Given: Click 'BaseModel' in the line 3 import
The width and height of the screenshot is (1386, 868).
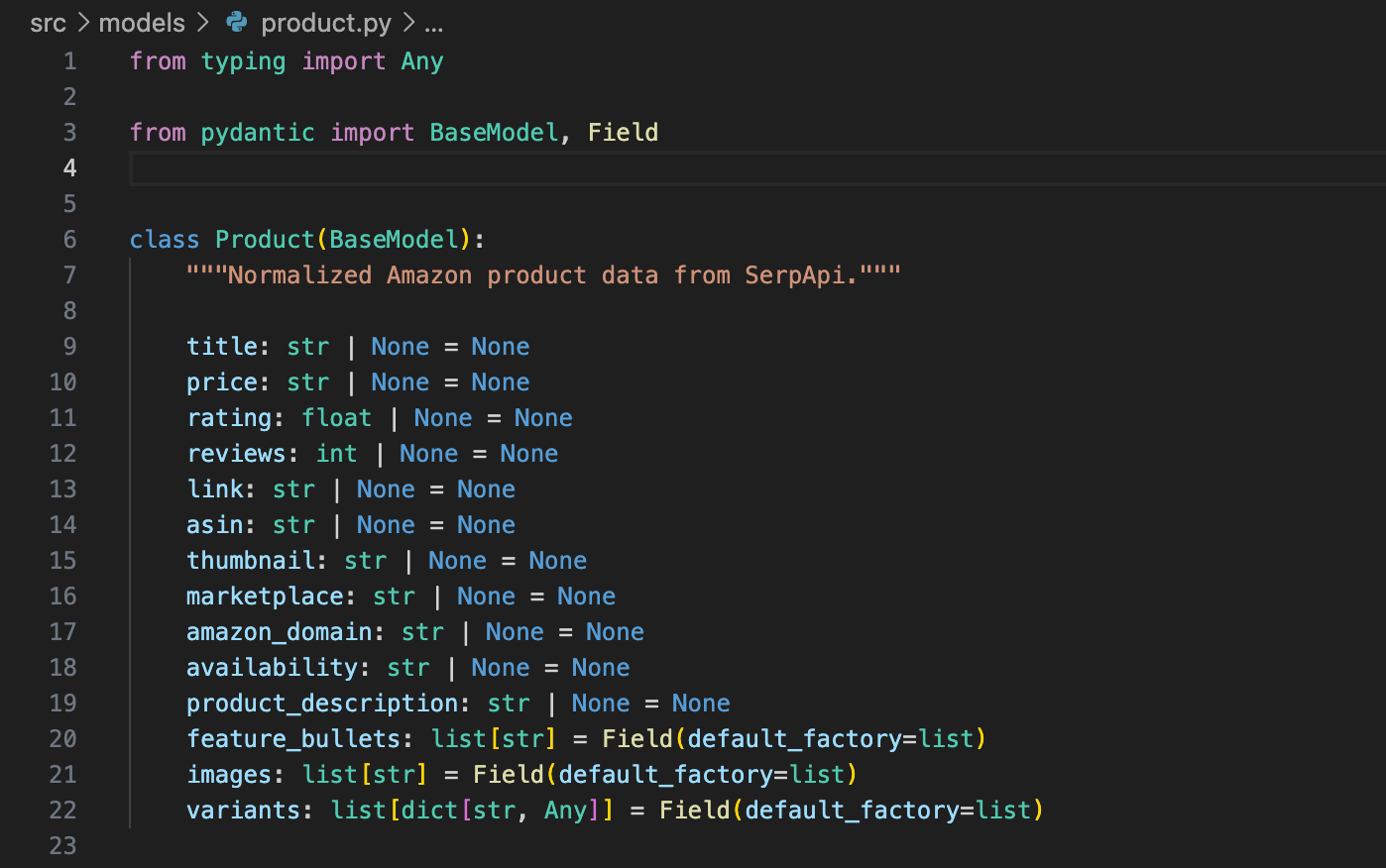Looking at the screenshot, I should point(494,133).
